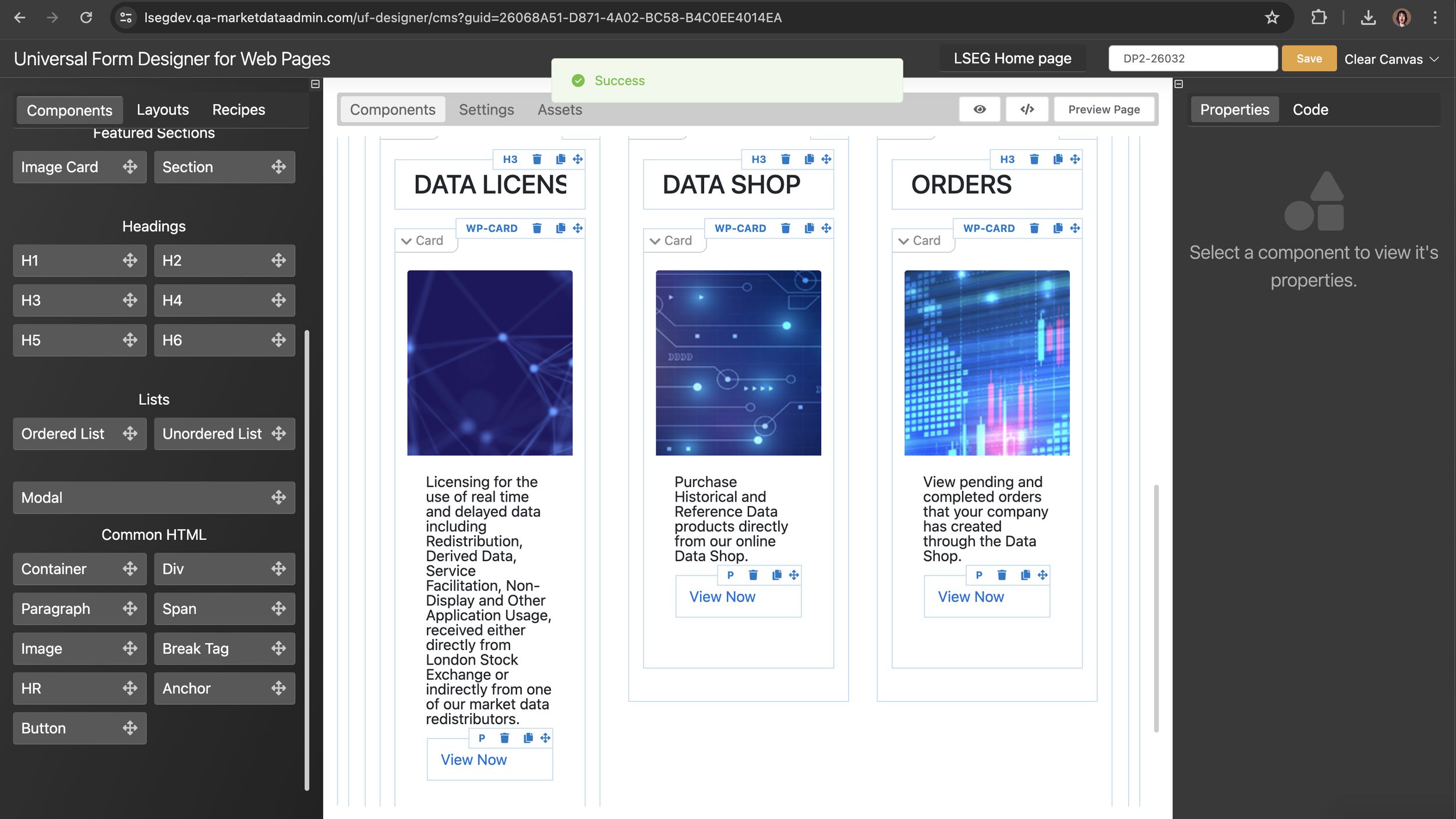This screenshot has height=819, width=1456.
Task: Click move handle of ORDERS H3 heading
Action: point(1075,159)
